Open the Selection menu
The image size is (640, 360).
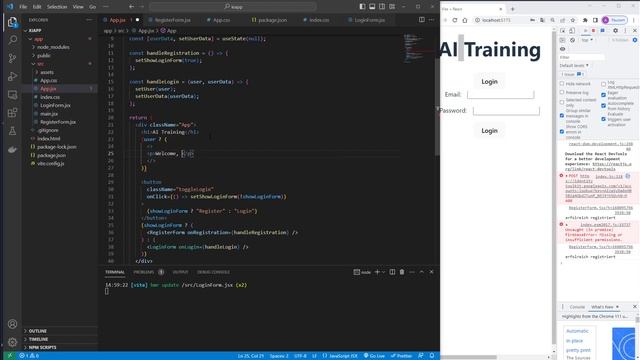click(57, 7)
